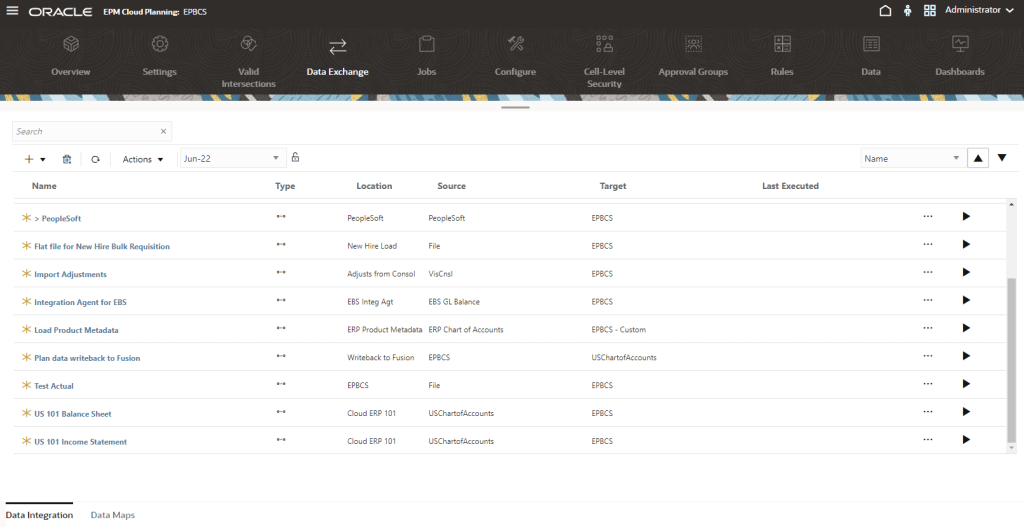
Task: Open the Dashboards card
Action: click(960, 56)
